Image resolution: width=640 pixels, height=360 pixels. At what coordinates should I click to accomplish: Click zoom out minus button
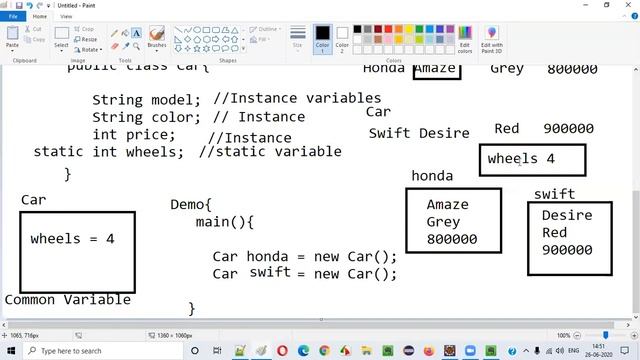click(577, 336)
